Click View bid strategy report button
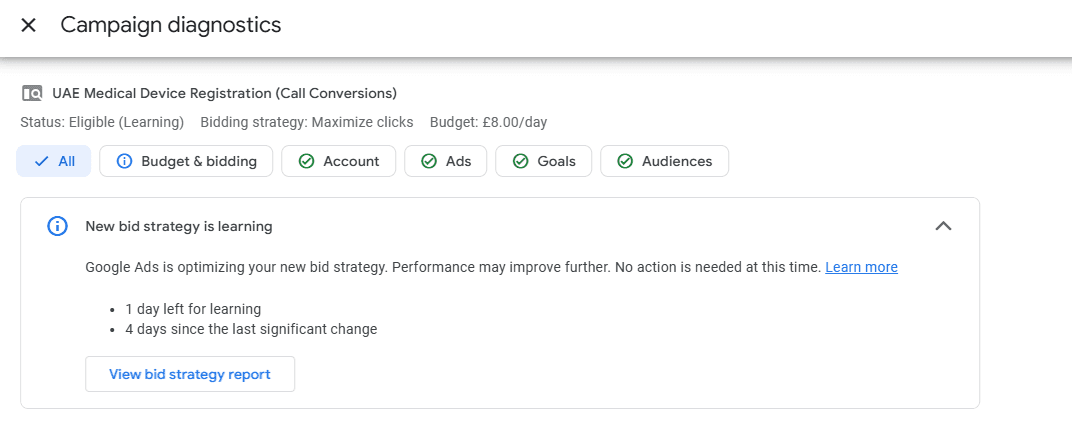The height and width of the screenshot is (428, 1072). pos(190,374)
